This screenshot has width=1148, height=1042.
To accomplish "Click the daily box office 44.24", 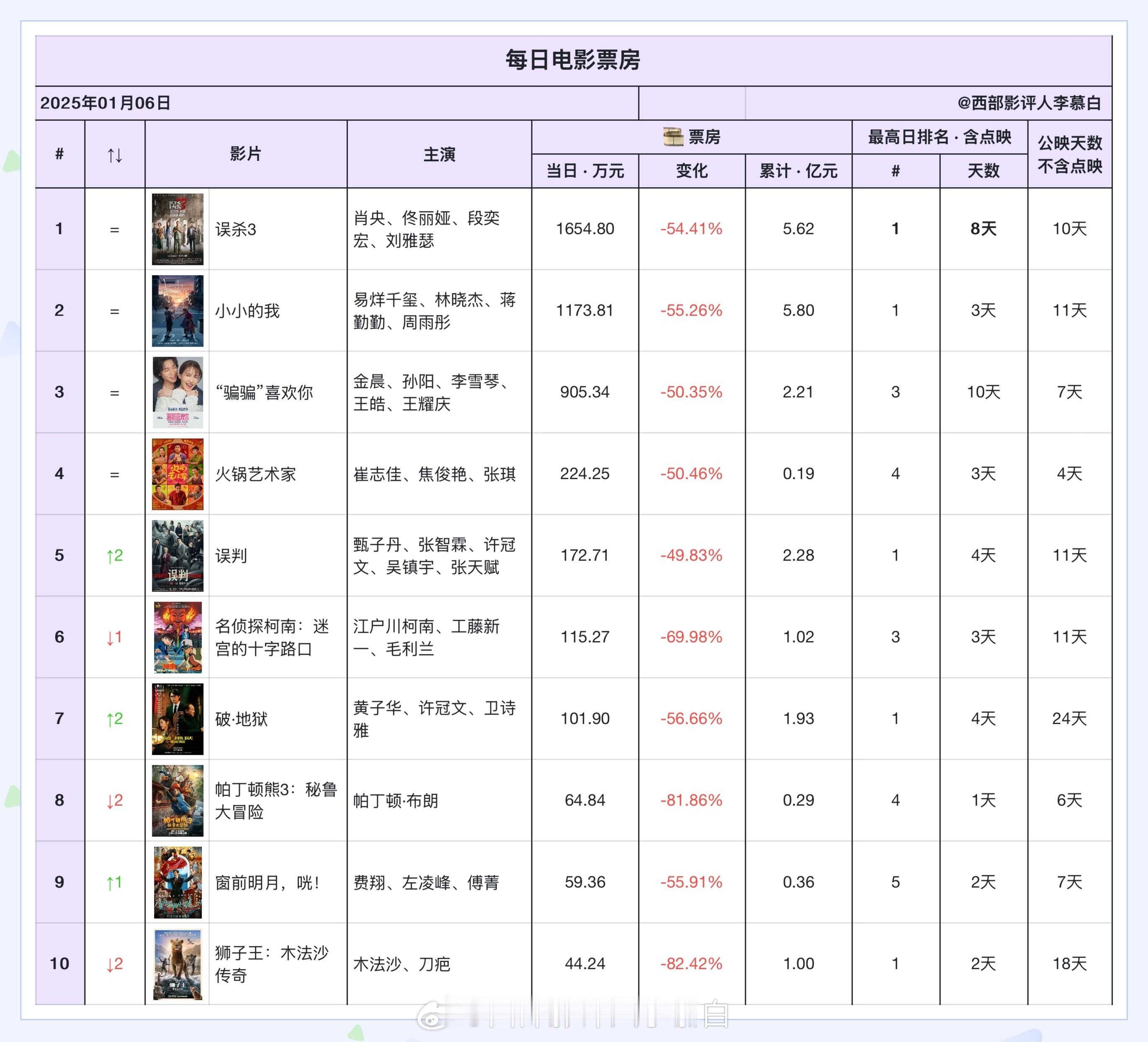I will click(x=585, y=964).
